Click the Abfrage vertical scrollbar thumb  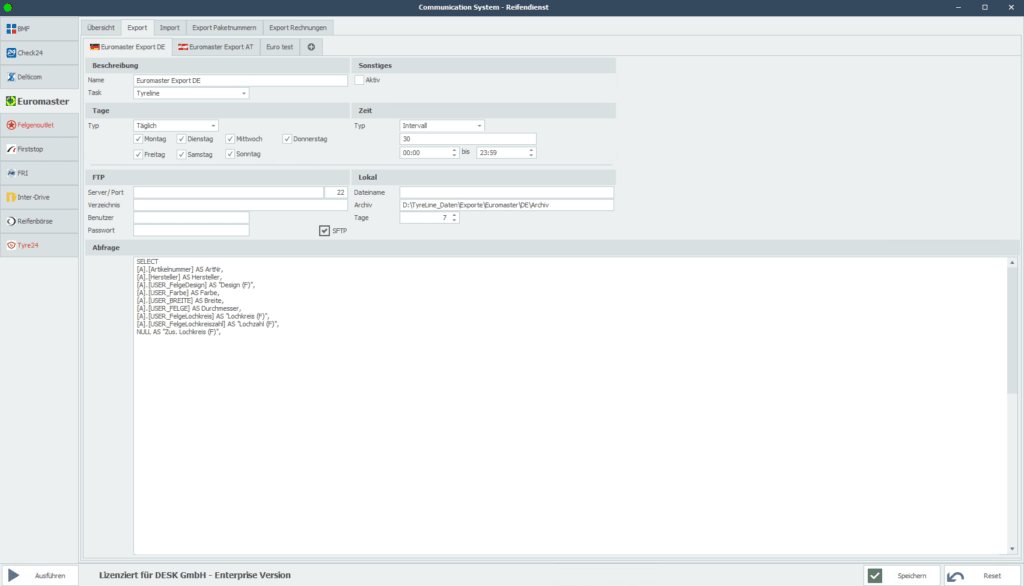[x=1012, y=331]
